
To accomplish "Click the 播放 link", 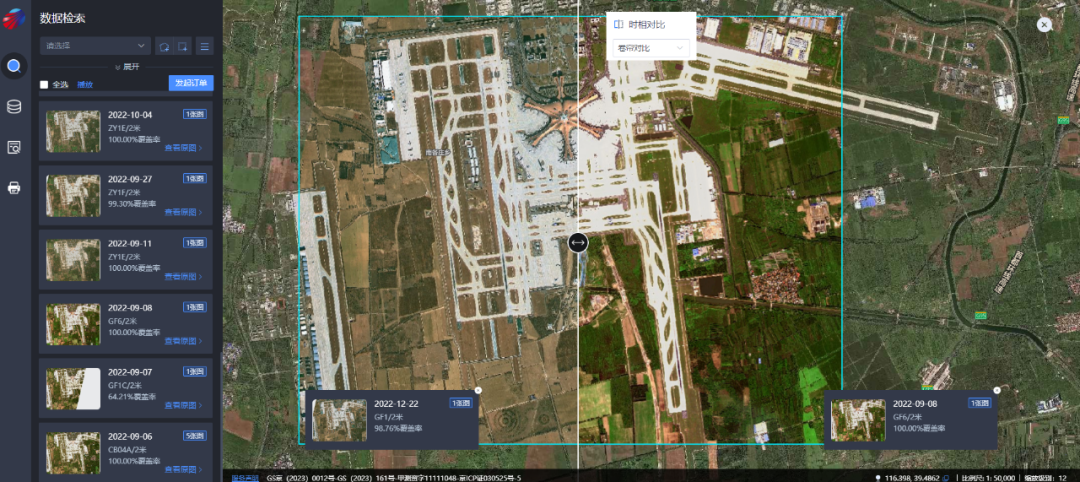I will 85,85.
